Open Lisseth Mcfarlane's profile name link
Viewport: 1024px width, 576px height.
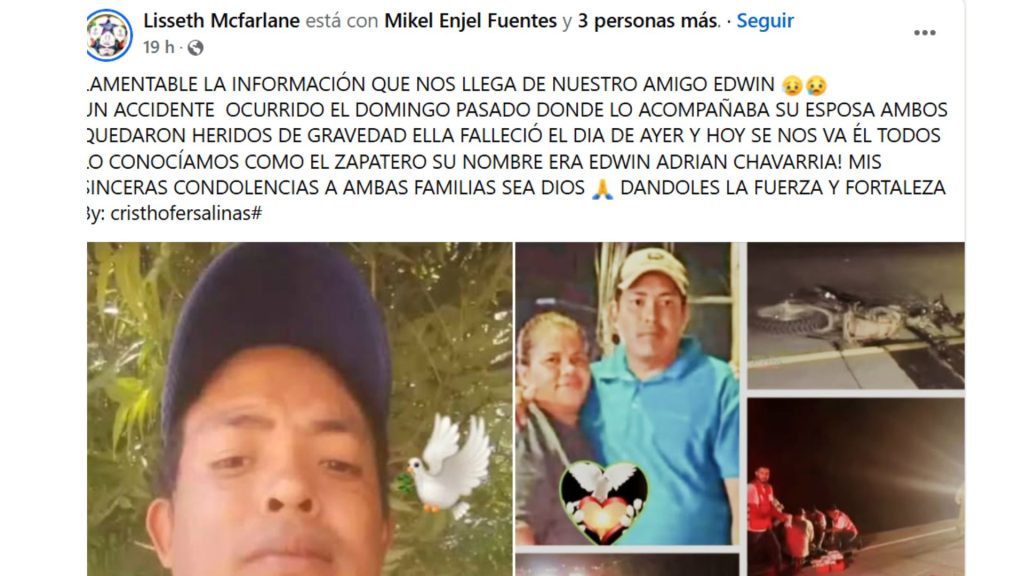221,20
